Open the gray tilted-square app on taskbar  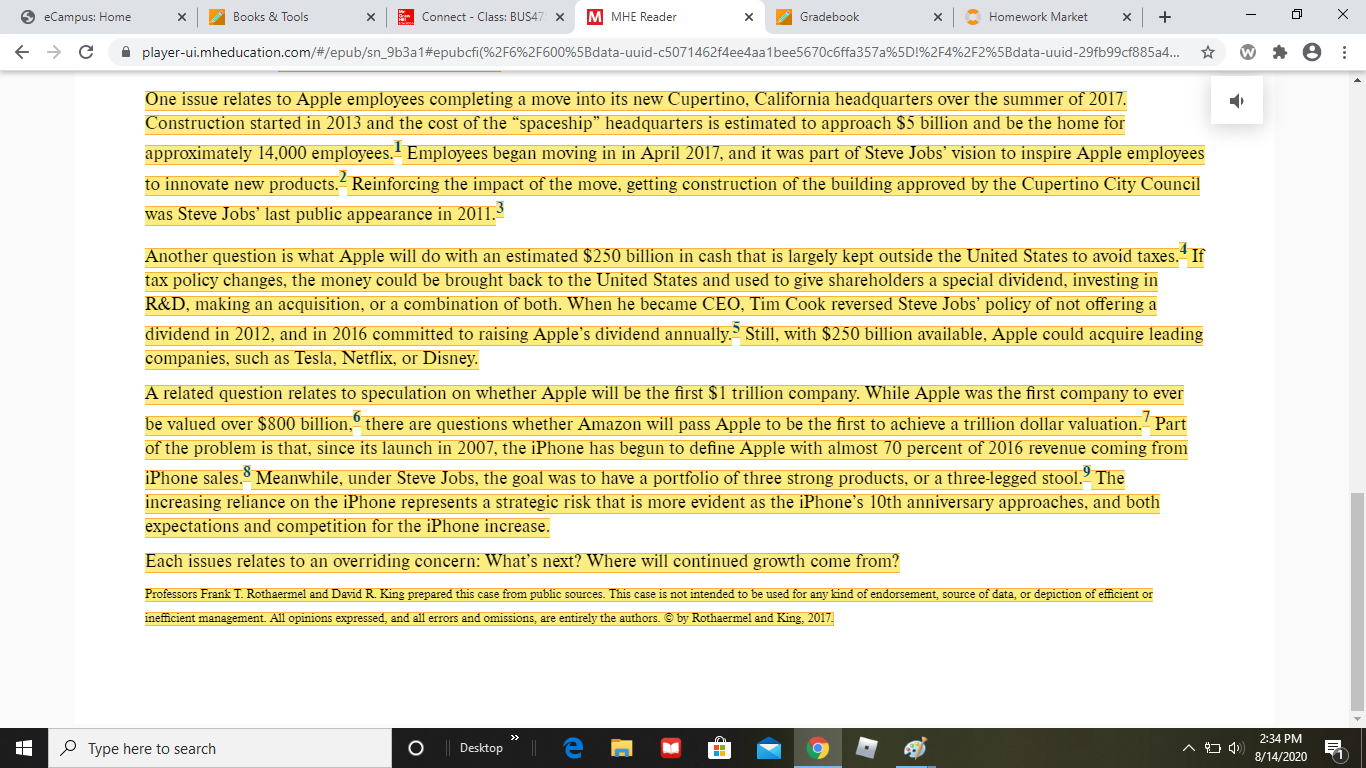pos(867,748)
